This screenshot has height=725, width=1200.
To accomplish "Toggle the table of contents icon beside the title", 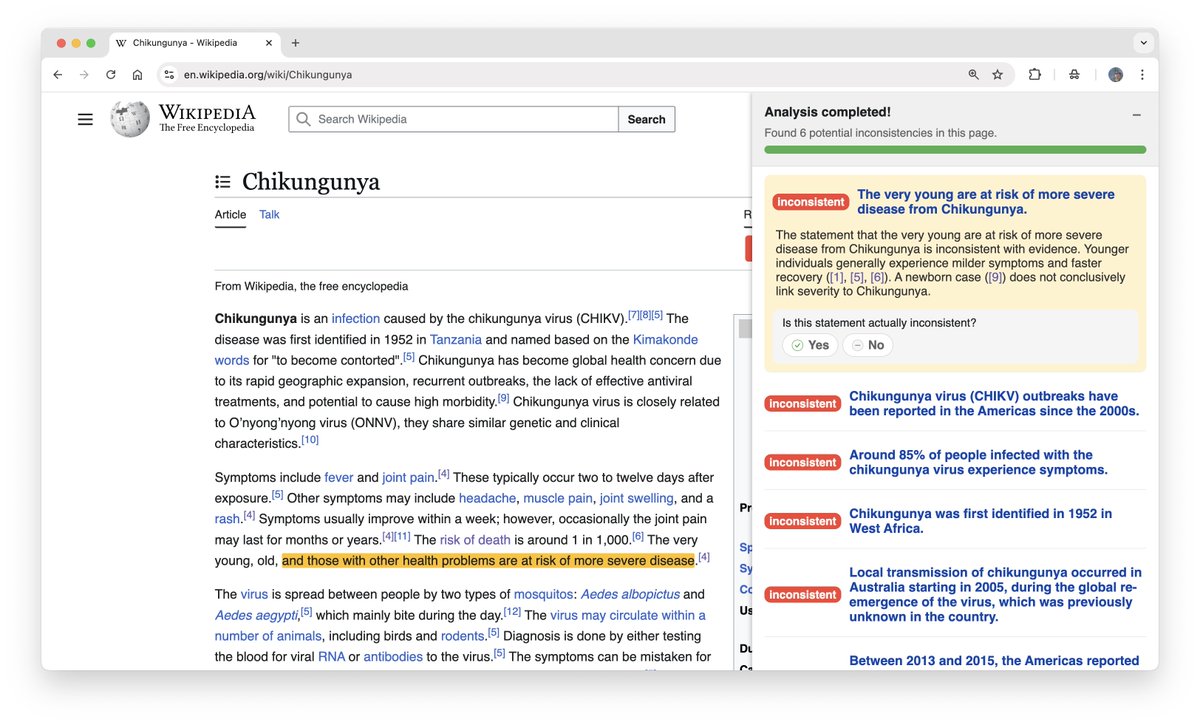I will point(223,182).
